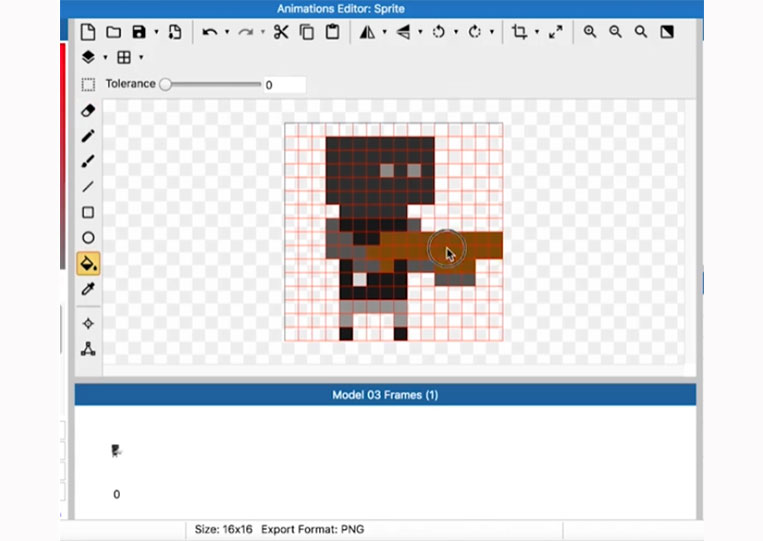Open the redo history dropdown arrow
The height and width of the screenshot is (541, 763).
pos(263,32)
